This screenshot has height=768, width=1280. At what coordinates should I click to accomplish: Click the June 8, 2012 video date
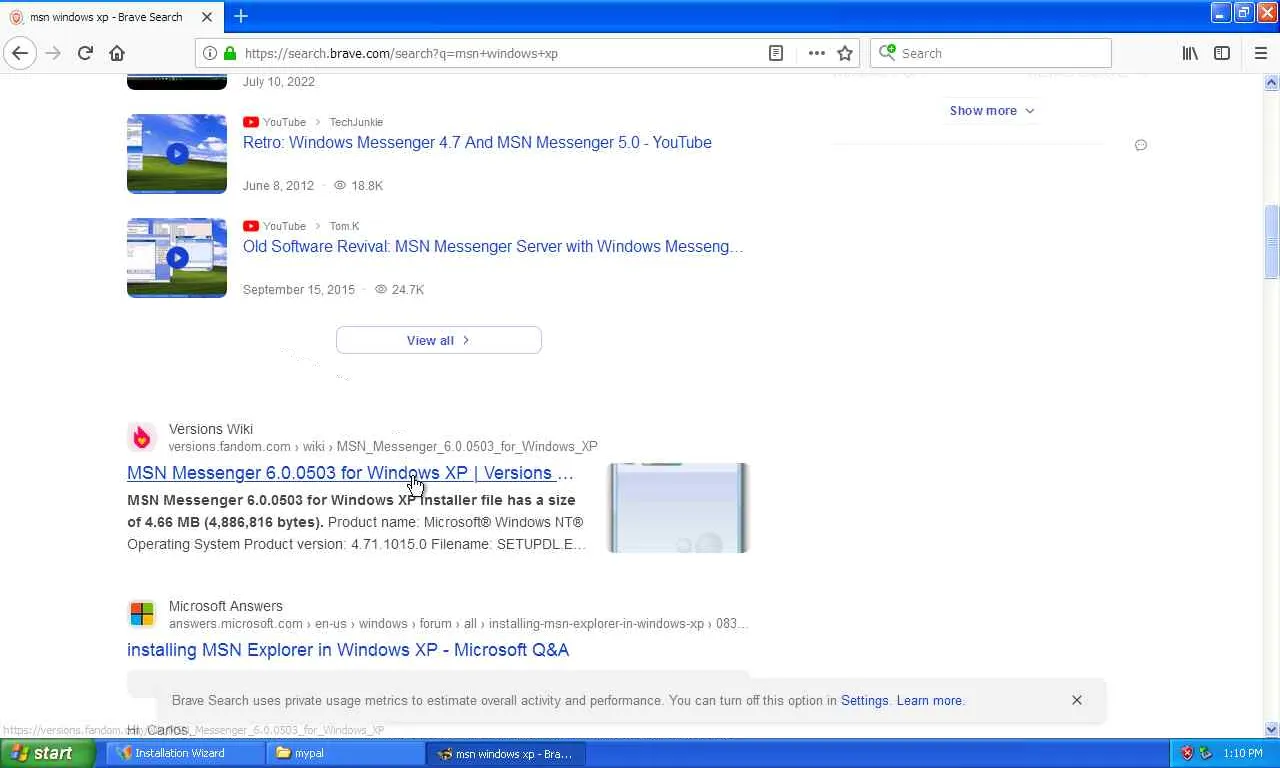[278, 185]
